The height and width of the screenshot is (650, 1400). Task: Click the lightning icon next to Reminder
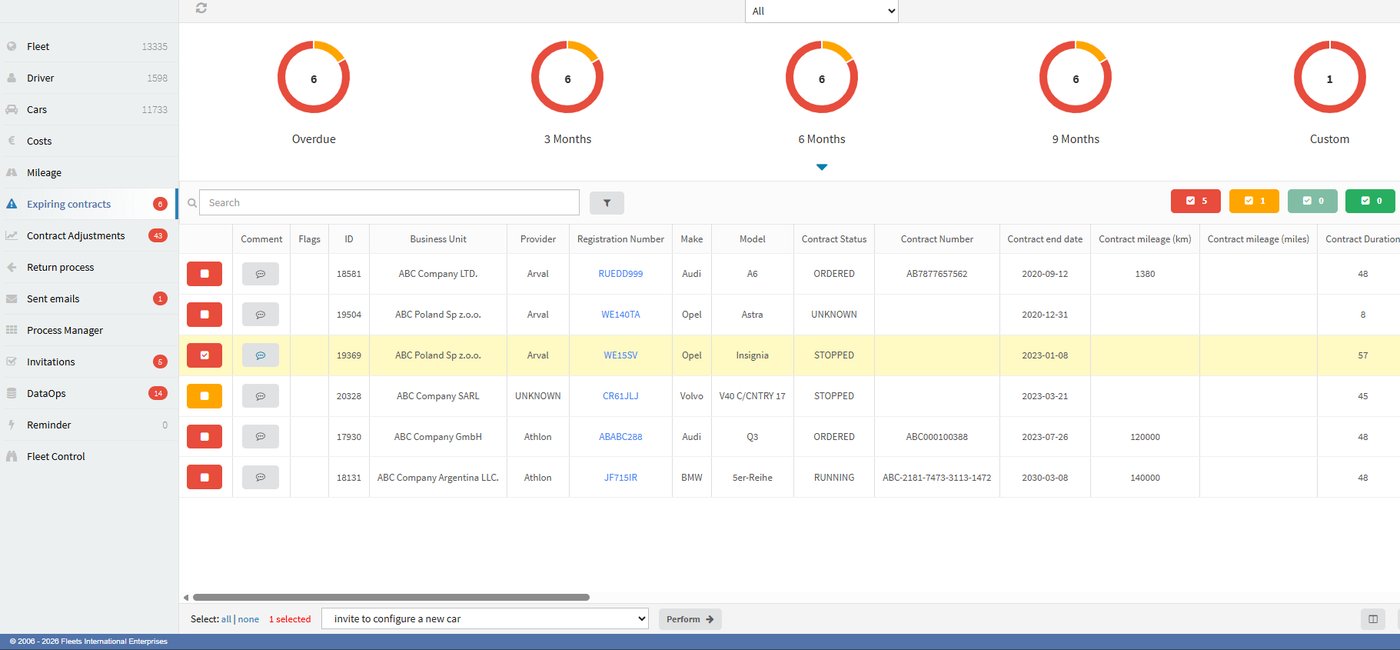(11, 425)
